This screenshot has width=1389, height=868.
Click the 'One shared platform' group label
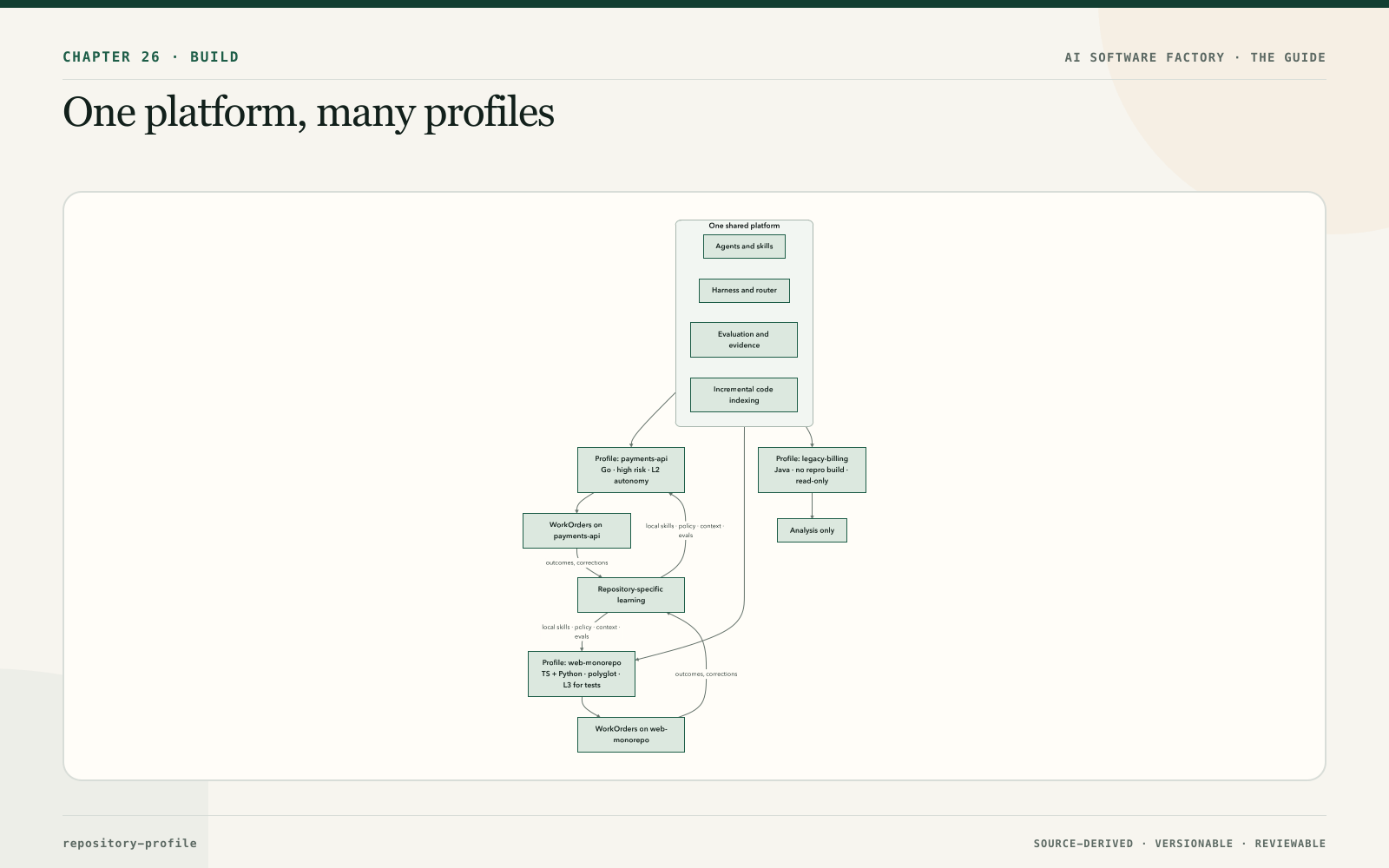pyautogui.click(x=744, y=226)
